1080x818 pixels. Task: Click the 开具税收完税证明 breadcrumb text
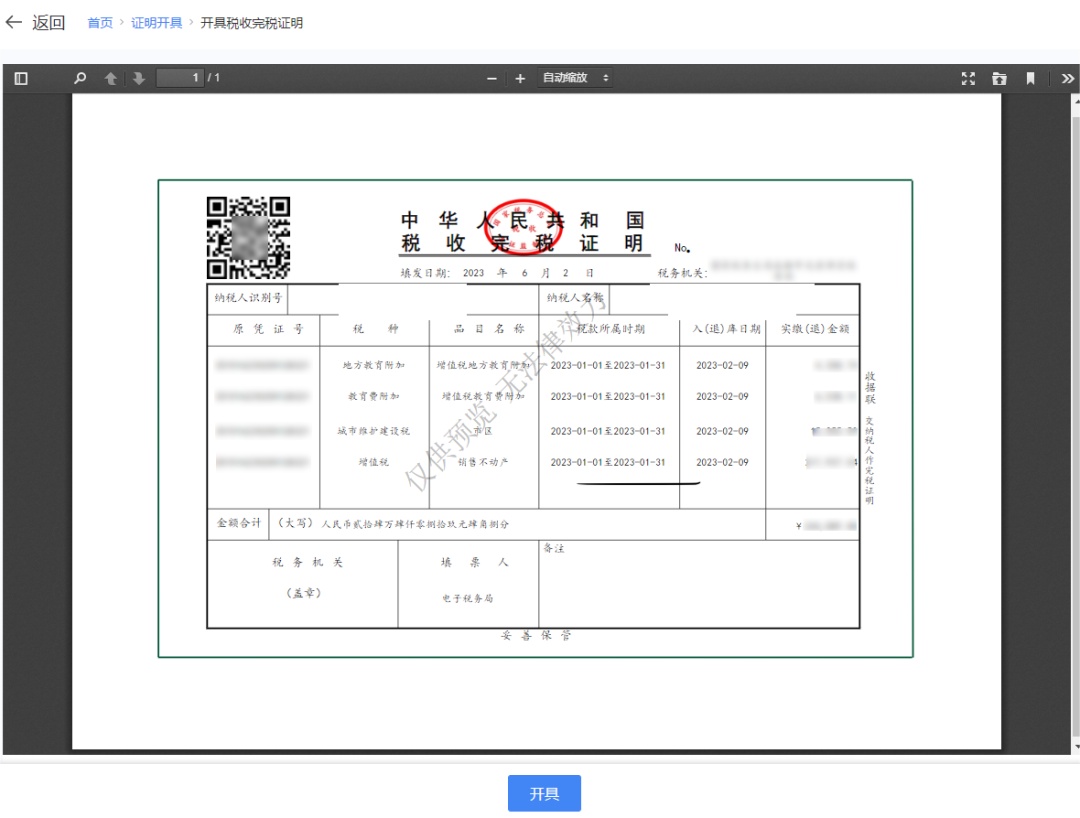click(252, 23)
